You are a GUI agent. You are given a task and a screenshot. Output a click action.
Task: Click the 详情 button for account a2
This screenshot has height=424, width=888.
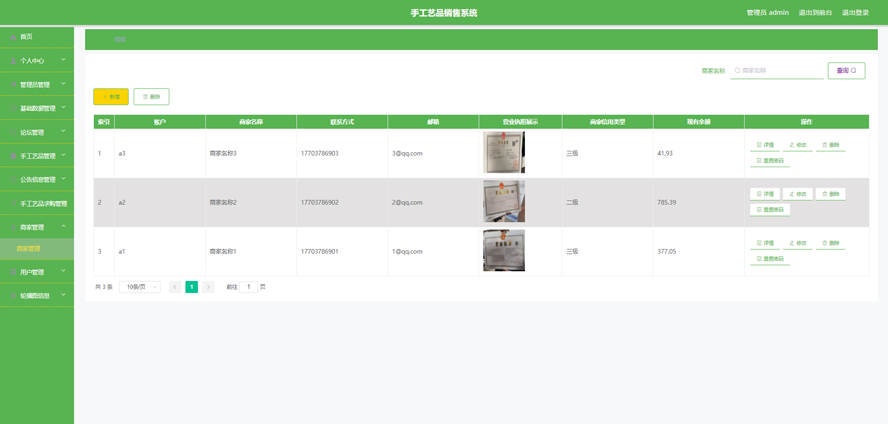tap(765, 194)
